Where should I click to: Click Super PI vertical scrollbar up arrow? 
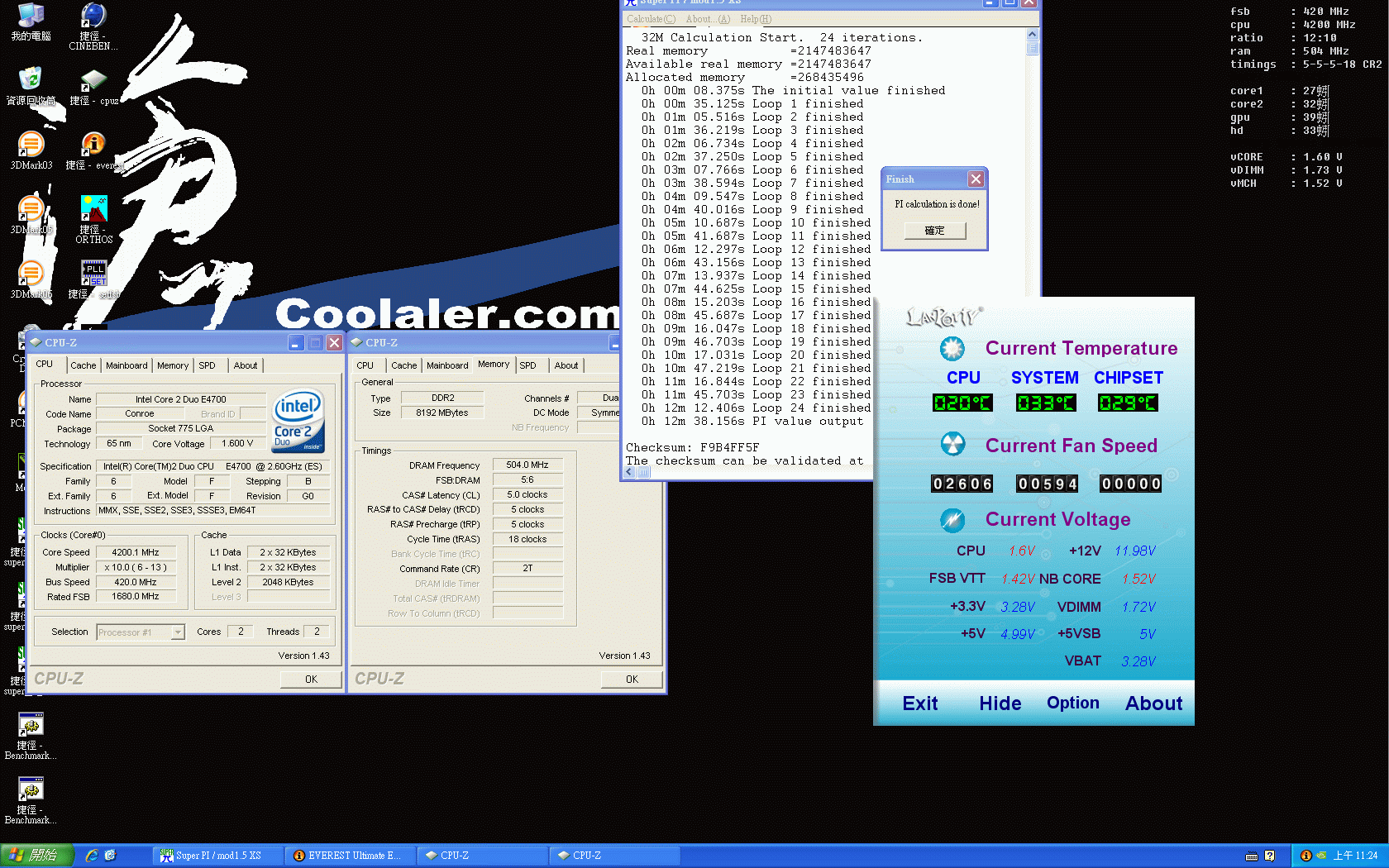(x=1032, y=35)
